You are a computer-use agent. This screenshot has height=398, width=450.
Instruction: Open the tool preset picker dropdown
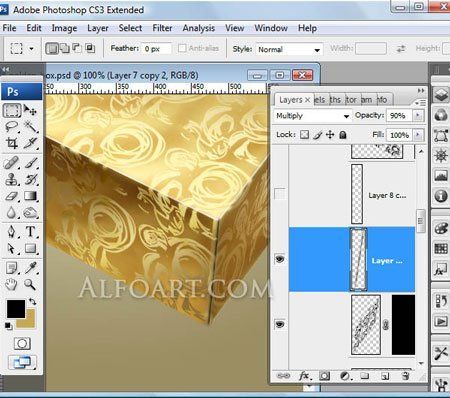click(x=32, y=49)
